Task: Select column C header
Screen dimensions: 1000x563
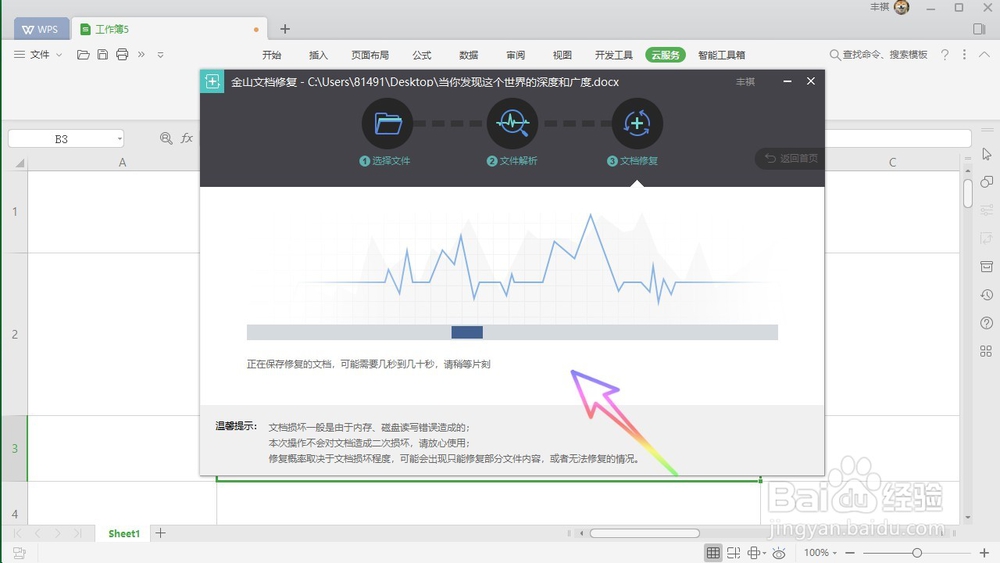Action: 892,162
